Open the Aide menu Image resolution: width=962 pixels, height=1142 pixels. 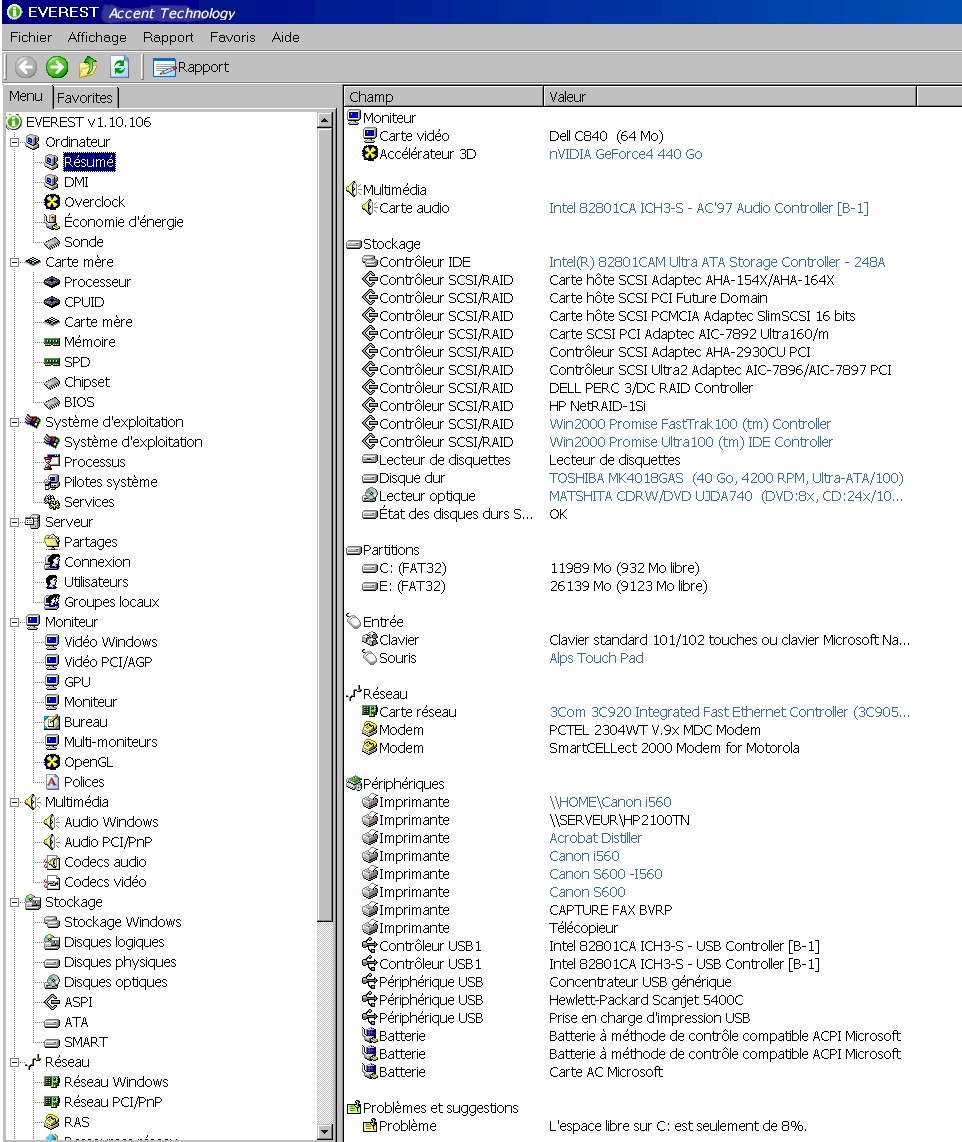click(x=285, y=37)
